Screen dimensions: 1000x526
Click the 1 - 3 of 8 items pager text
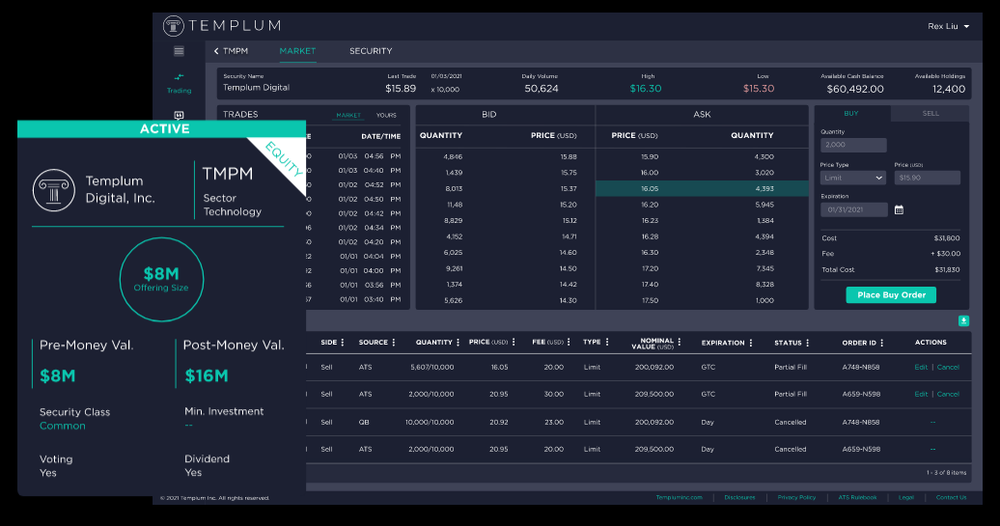(x=946, y=473)
